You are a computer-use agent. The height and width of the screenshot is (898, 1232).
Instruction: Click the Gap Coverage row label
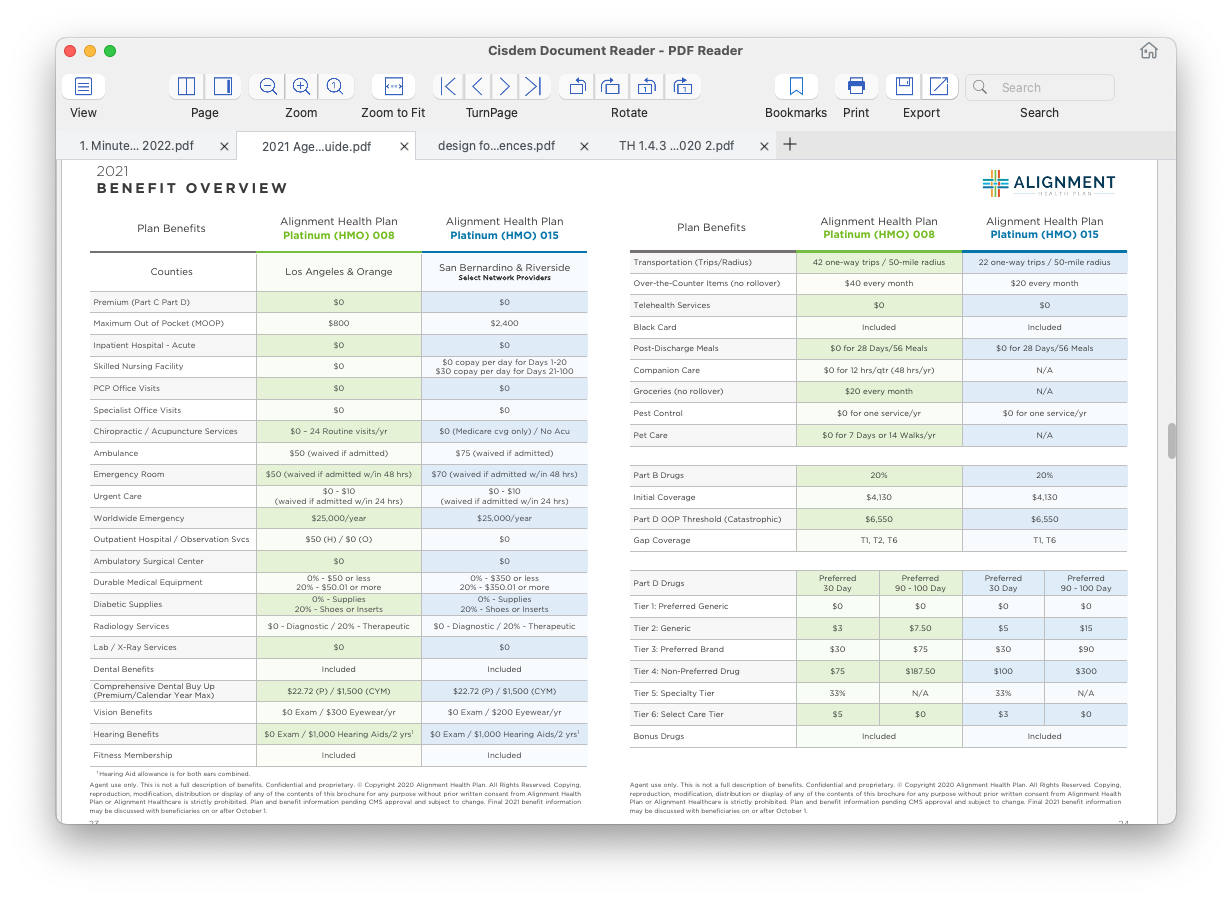662,540
